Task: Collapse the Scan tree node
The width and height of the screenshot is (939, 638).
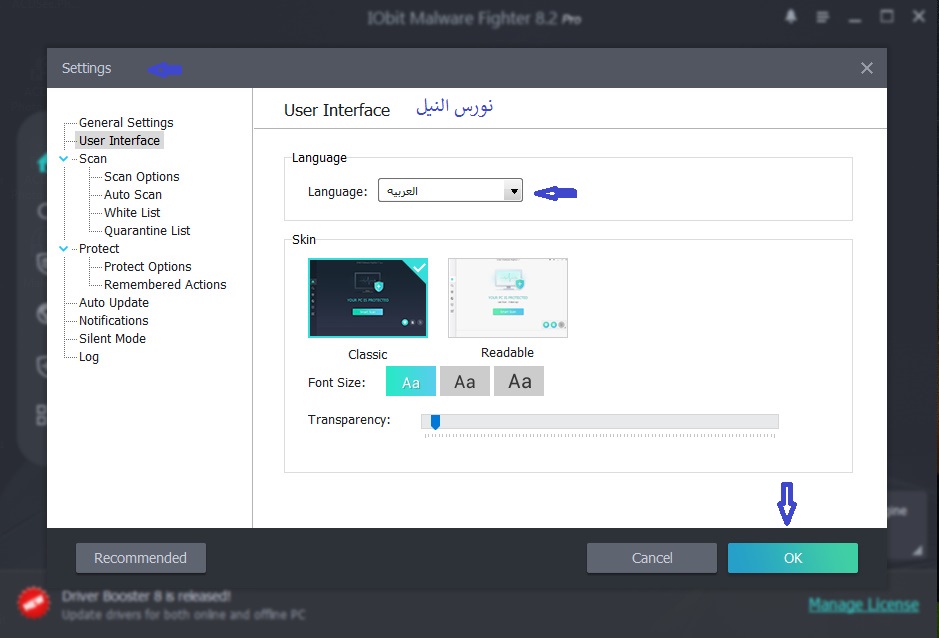Action: tap(64, 159)
